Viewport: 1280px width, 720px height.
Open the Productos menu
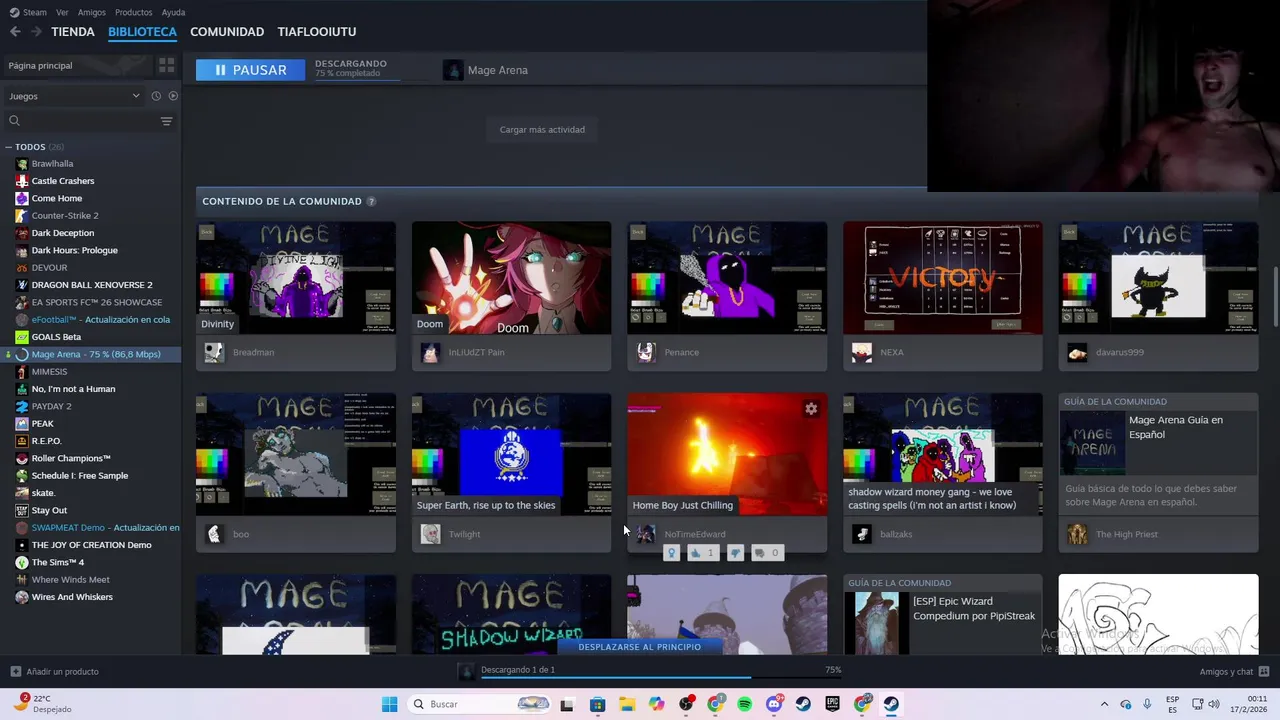pyautogui.click(x=134, y=12)
